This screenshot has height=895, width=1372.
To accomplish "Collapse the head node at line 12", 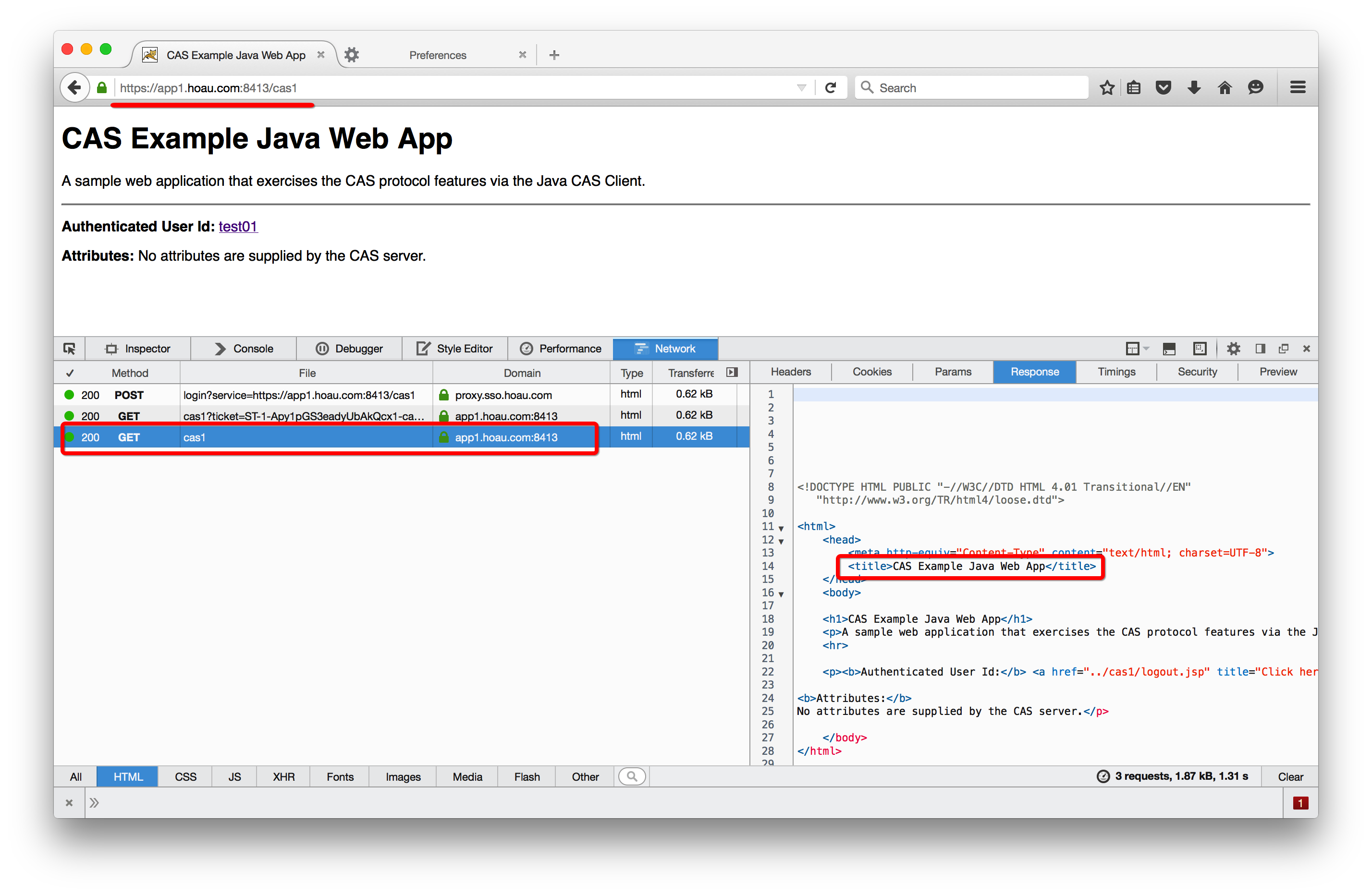I will (x=781, y=541).
